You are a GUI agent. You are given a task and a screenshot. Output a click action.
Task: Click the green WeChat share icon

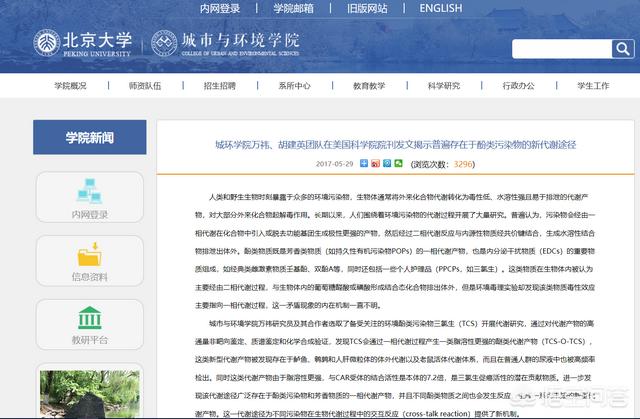[x=398, y=164]
